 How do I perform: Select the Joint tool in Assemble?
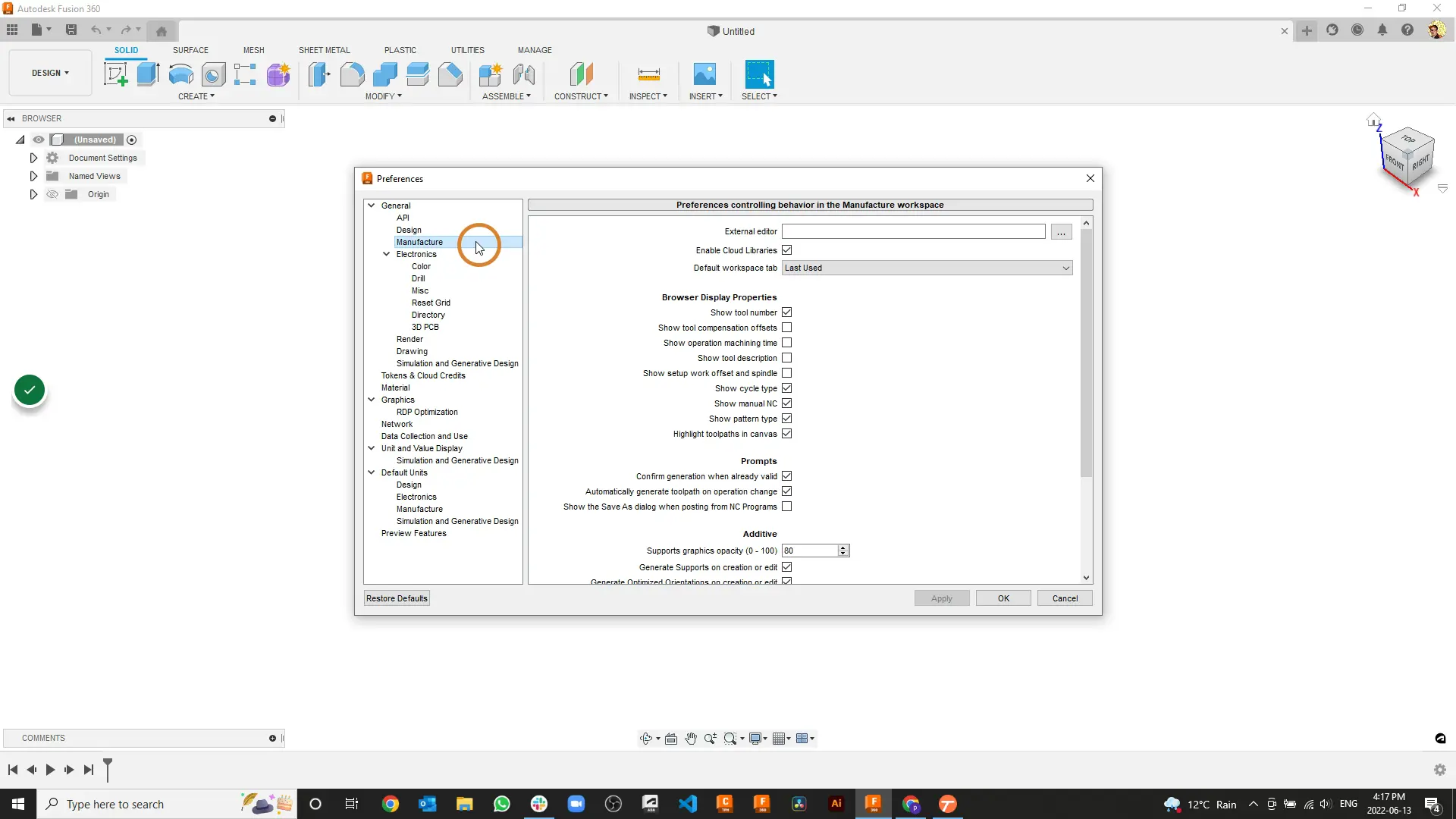(x=523, y=74)
